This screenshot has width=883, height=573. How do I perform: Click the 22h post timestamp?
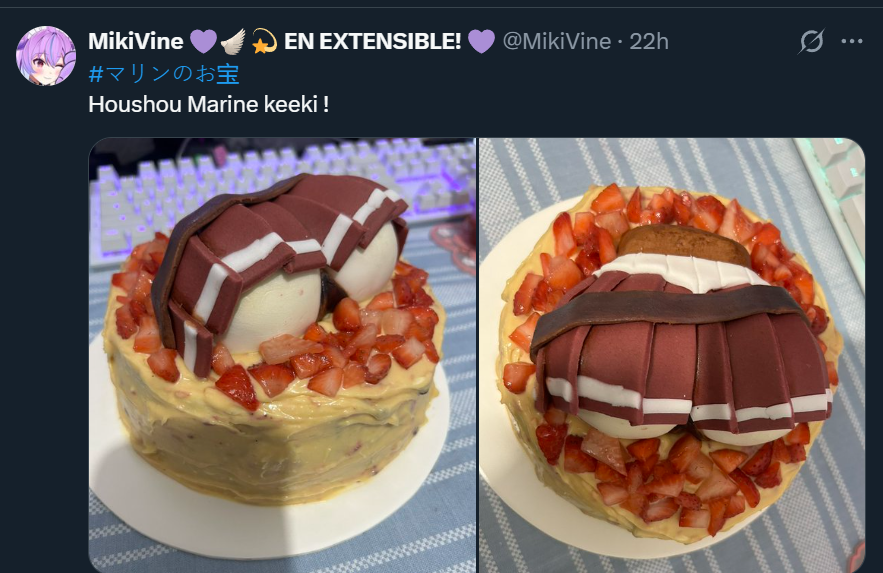point(649,41)
